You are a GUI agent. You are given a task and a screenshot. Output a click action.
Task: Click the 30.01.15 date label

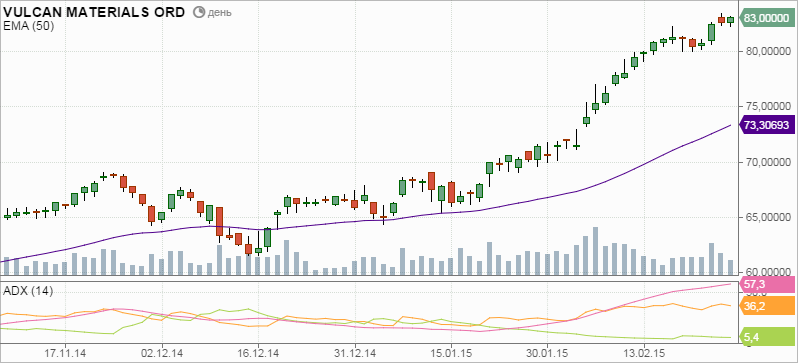click(548, 354)
